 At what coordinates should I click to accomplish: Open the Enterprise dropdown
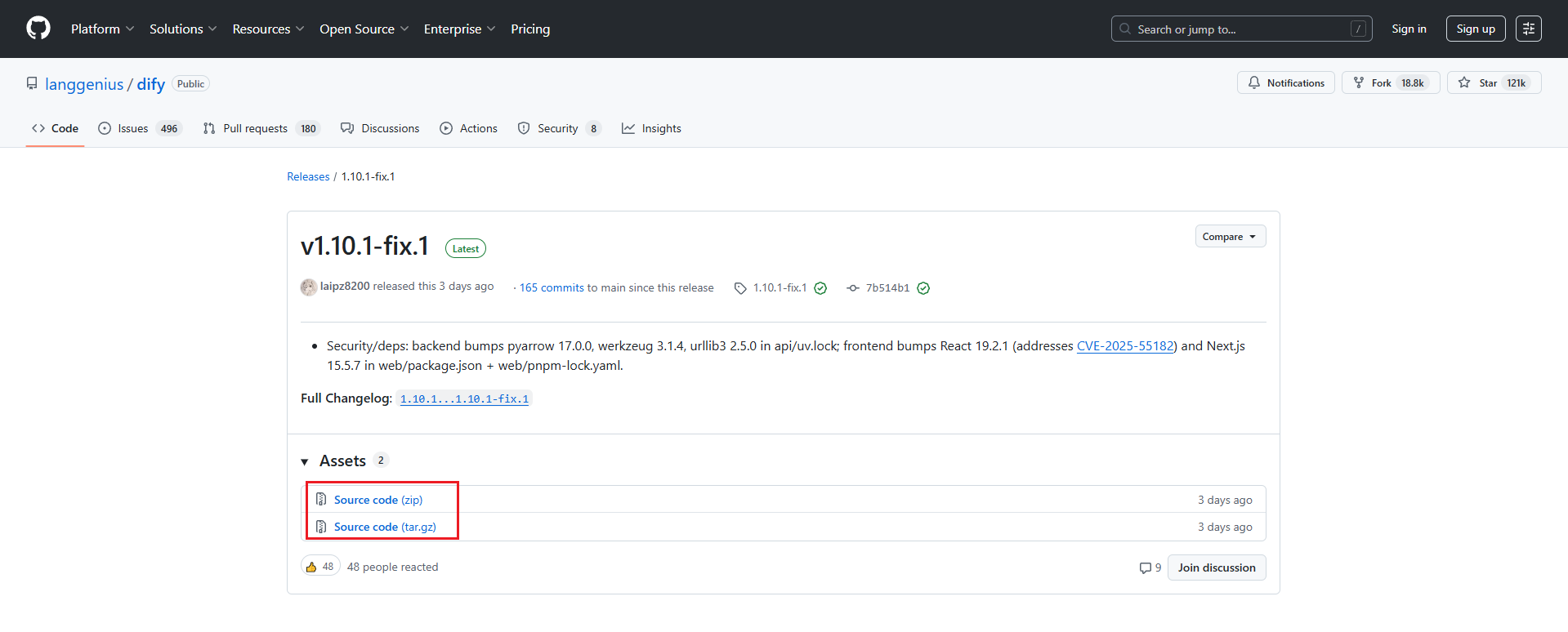coord(459,29)
